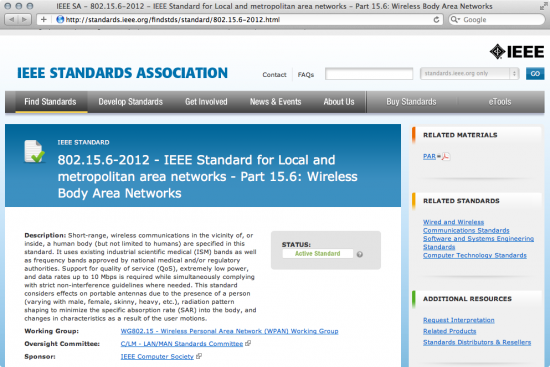Open WG802.15 Wireless Personal Area Network Working Group link
The width and height of the screenshot is (550, 367).
[x=229, y=331]
